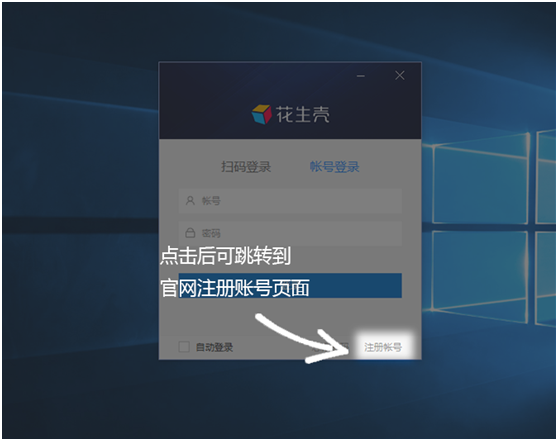Click the 自动登录 label text

click(x=214, y=347)
